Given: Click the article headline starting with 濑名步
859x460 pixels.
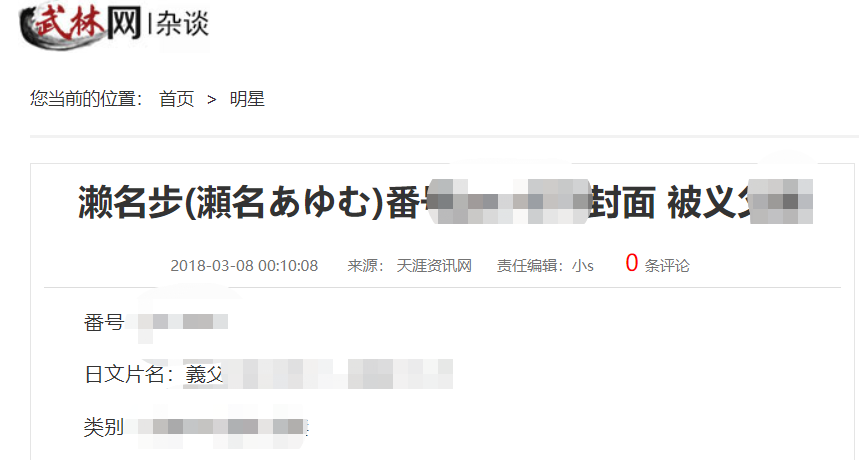Looking at the screenshot, I should [445, 203].
